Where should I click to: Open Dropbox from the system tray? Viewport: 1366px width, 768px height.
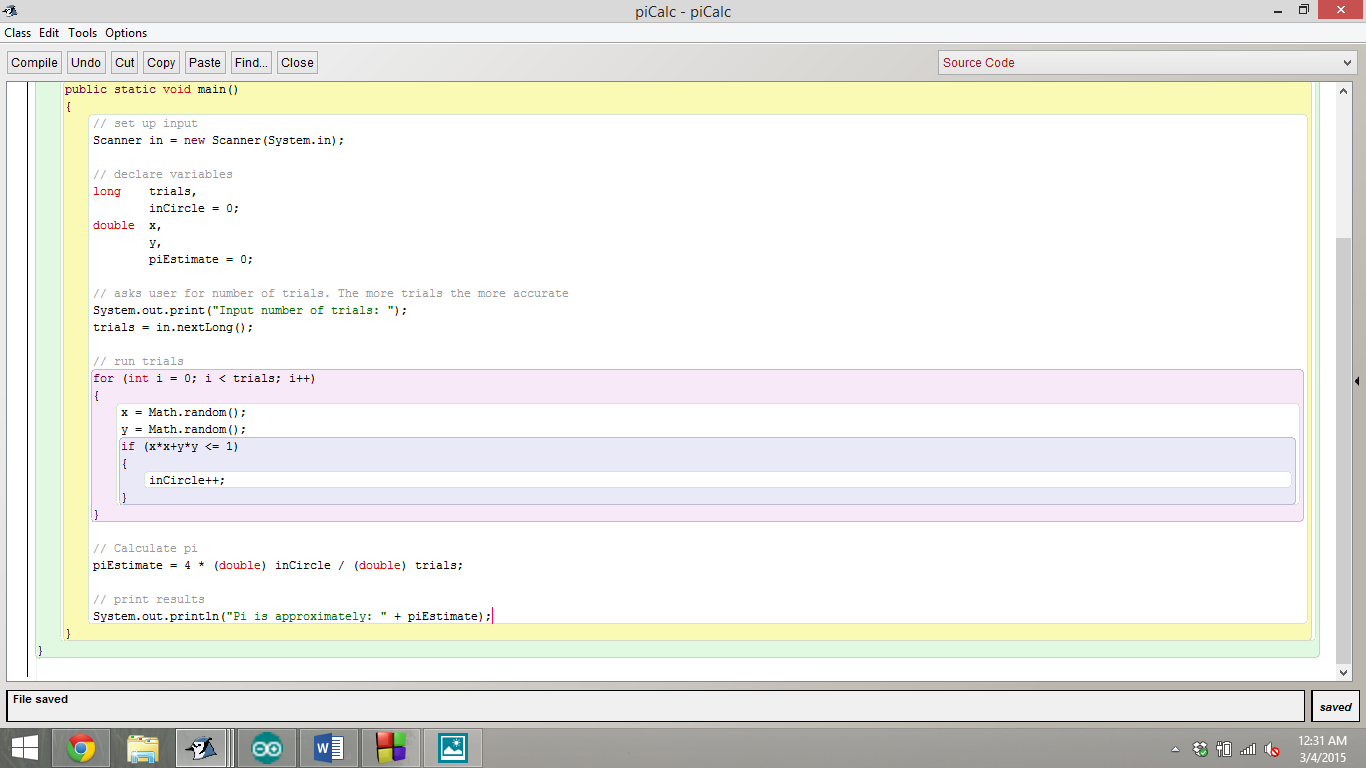tap(1198, 747)
